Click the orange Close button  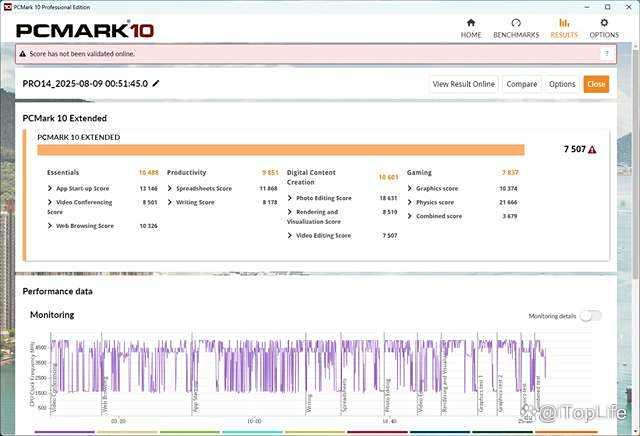596,84
